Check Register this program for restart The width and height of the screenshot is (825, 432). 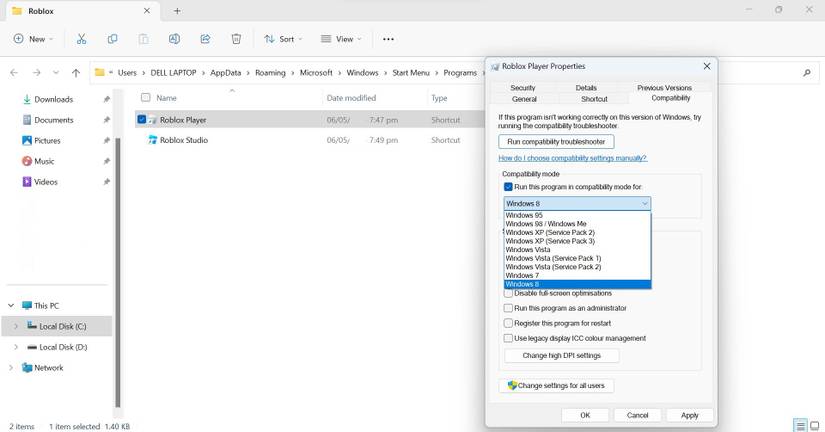pyautogui.click(x=508, y=323)
